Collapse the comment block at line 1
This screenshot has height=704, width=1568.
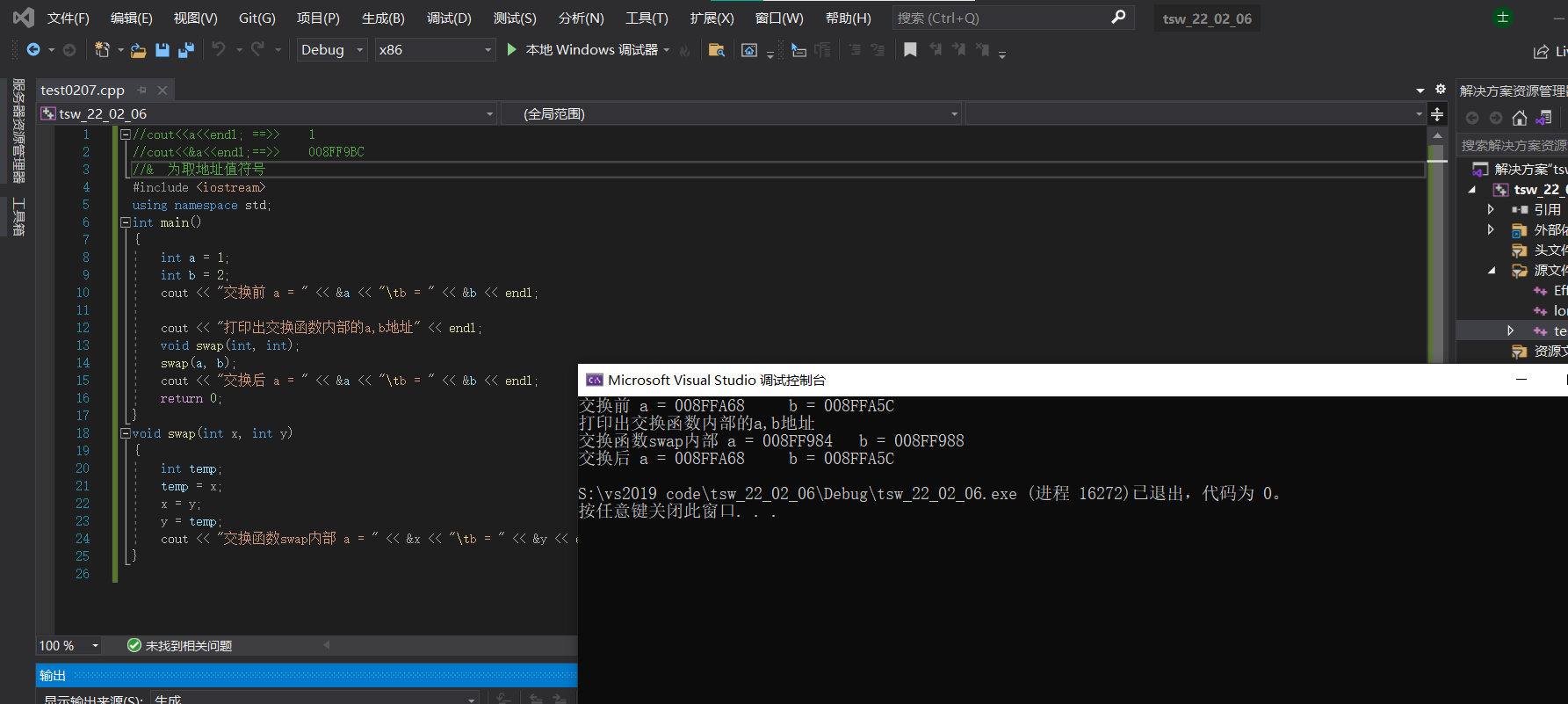coord(126,134)
